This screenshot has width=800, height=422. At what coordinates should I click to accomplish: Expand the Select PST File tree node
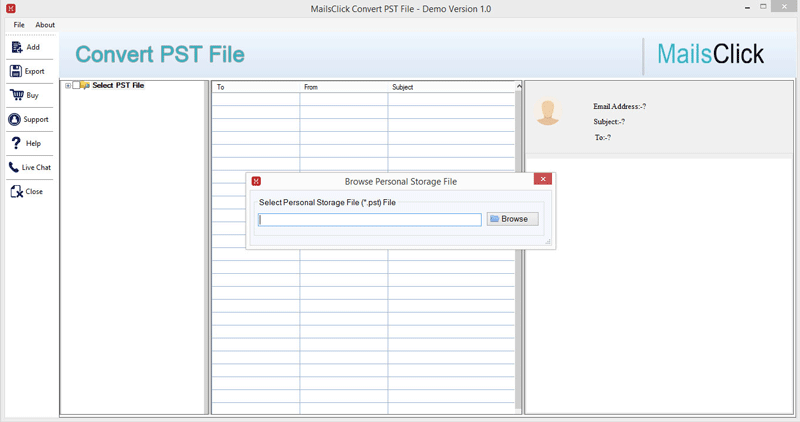click(68, 86)
